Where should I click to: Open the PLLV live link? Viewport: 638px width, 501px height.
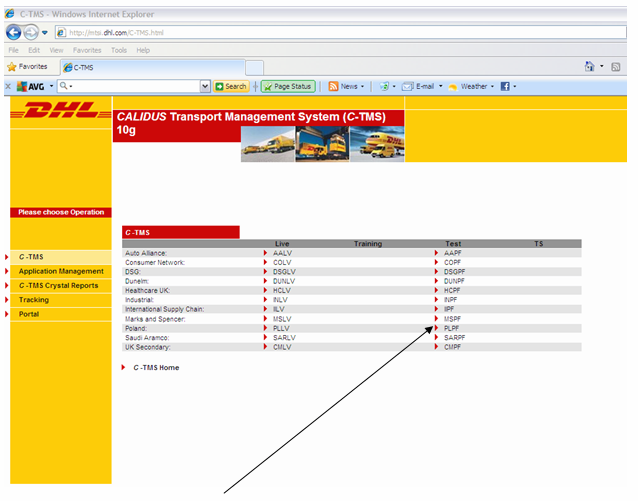281,328
